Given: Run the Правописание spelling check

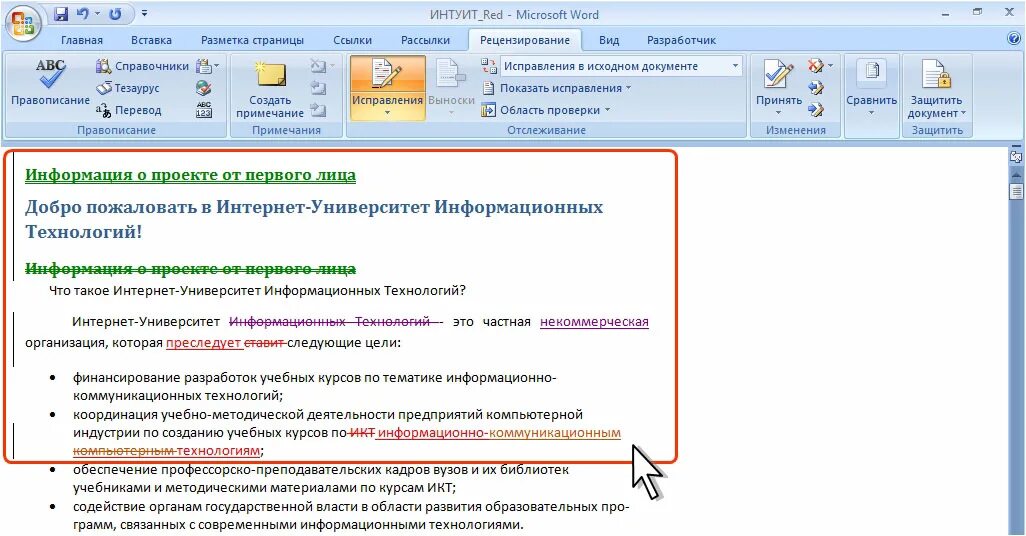Looking at the screenshot, I should [50, 83].
